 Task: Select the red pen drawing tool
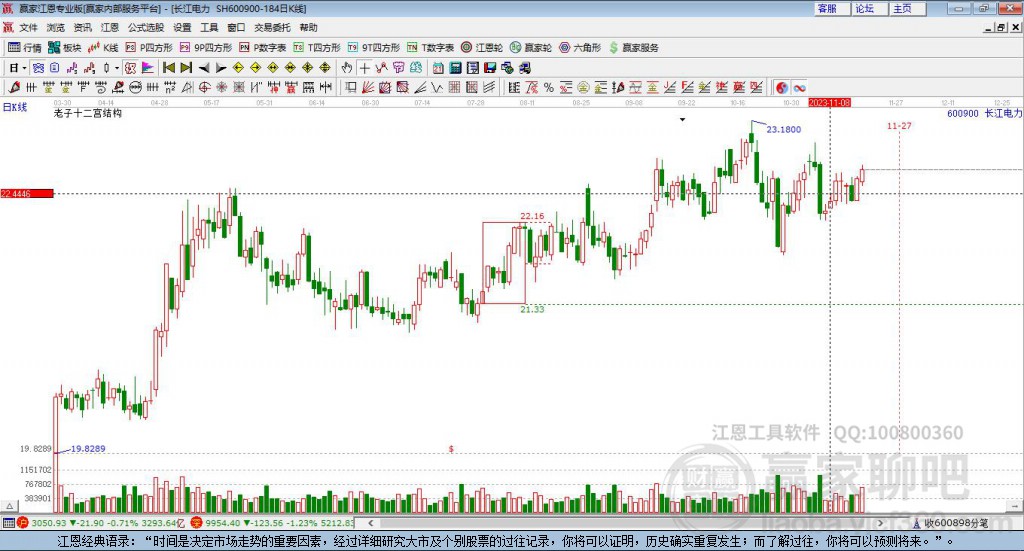click(14, 87)
